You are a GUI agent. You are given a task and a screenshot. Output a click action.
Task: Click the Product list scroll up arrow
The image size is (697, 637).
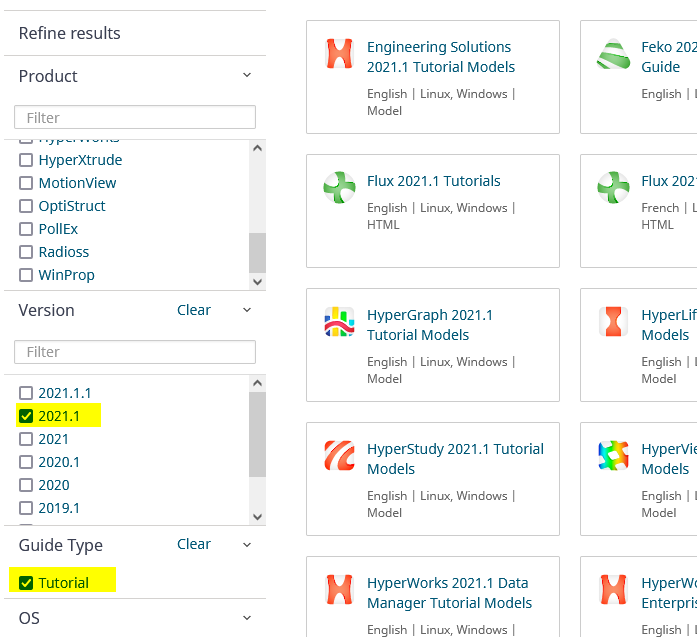tap(257, 148)
